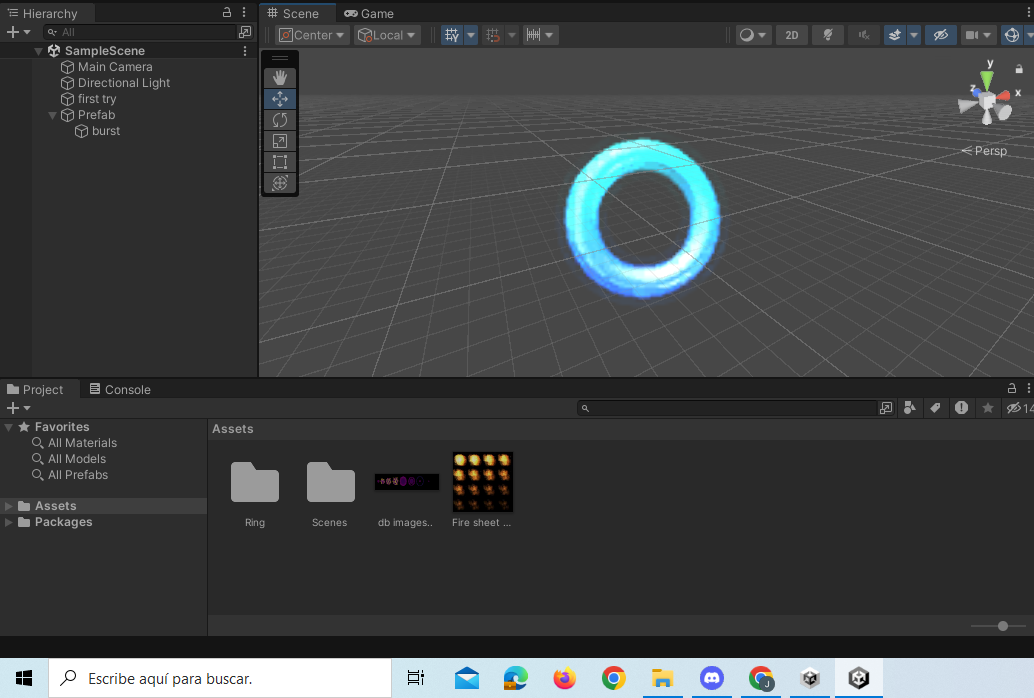This screenshot has height=698, width=1034.
Task: Select the Hand tool
Action: point(280,77)
